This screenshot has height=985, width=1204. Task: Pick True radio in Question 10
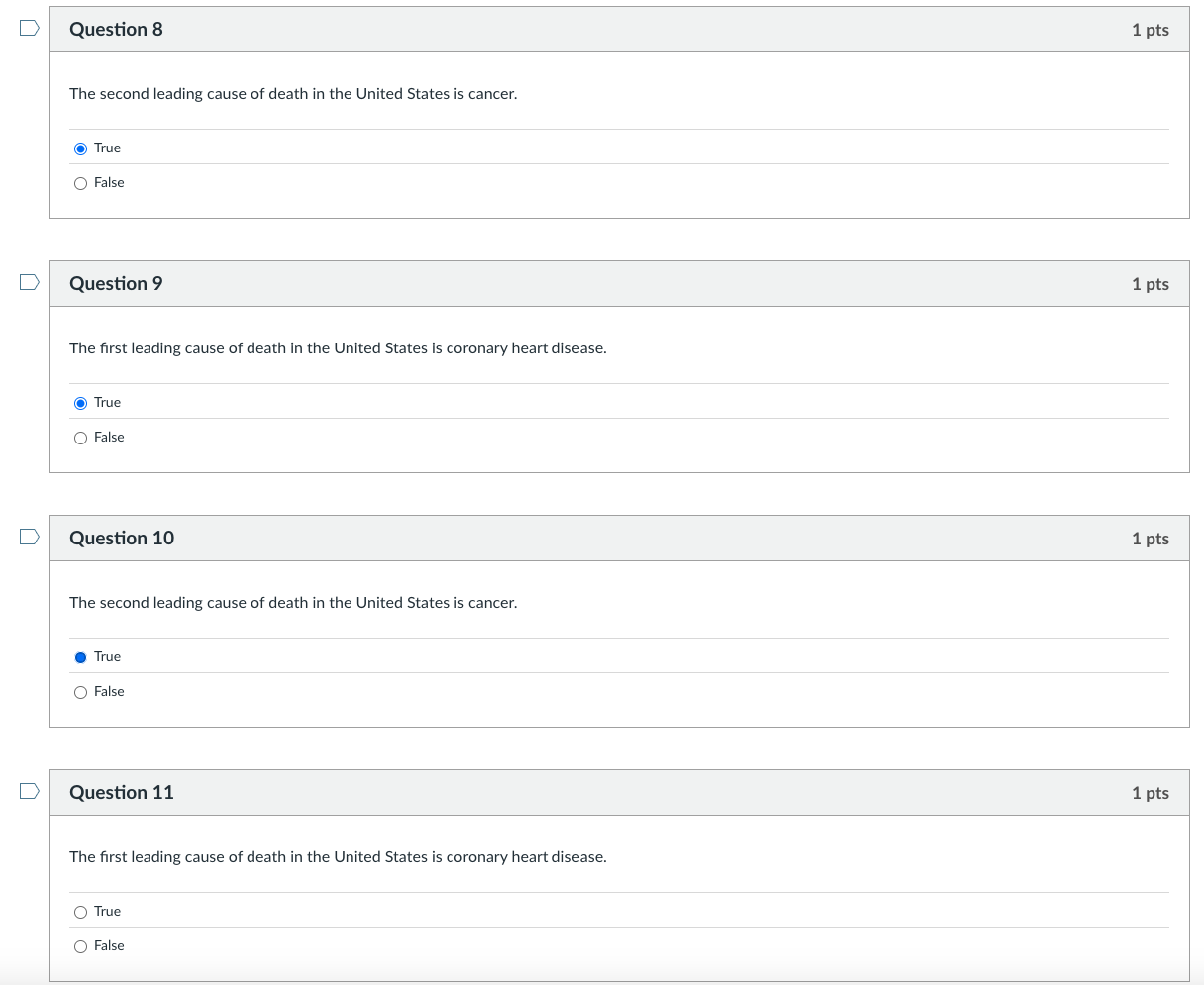click(x=81, y=657)
